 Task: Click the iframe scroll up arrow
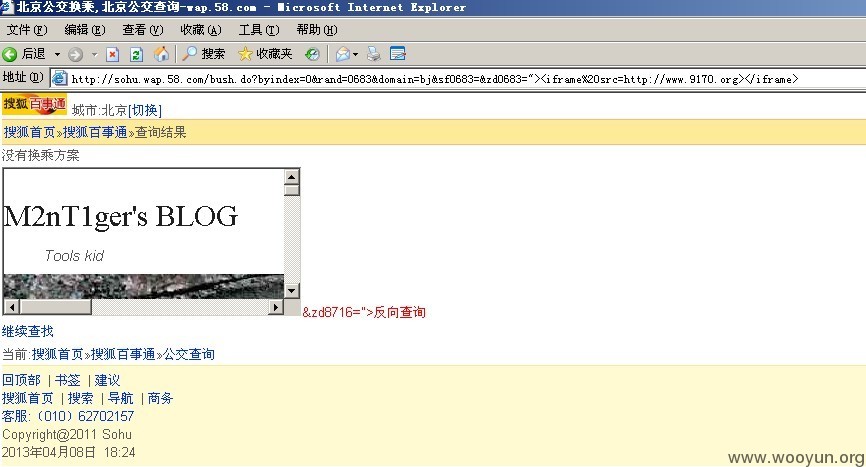pyautogui.click(x=292, y=177)
